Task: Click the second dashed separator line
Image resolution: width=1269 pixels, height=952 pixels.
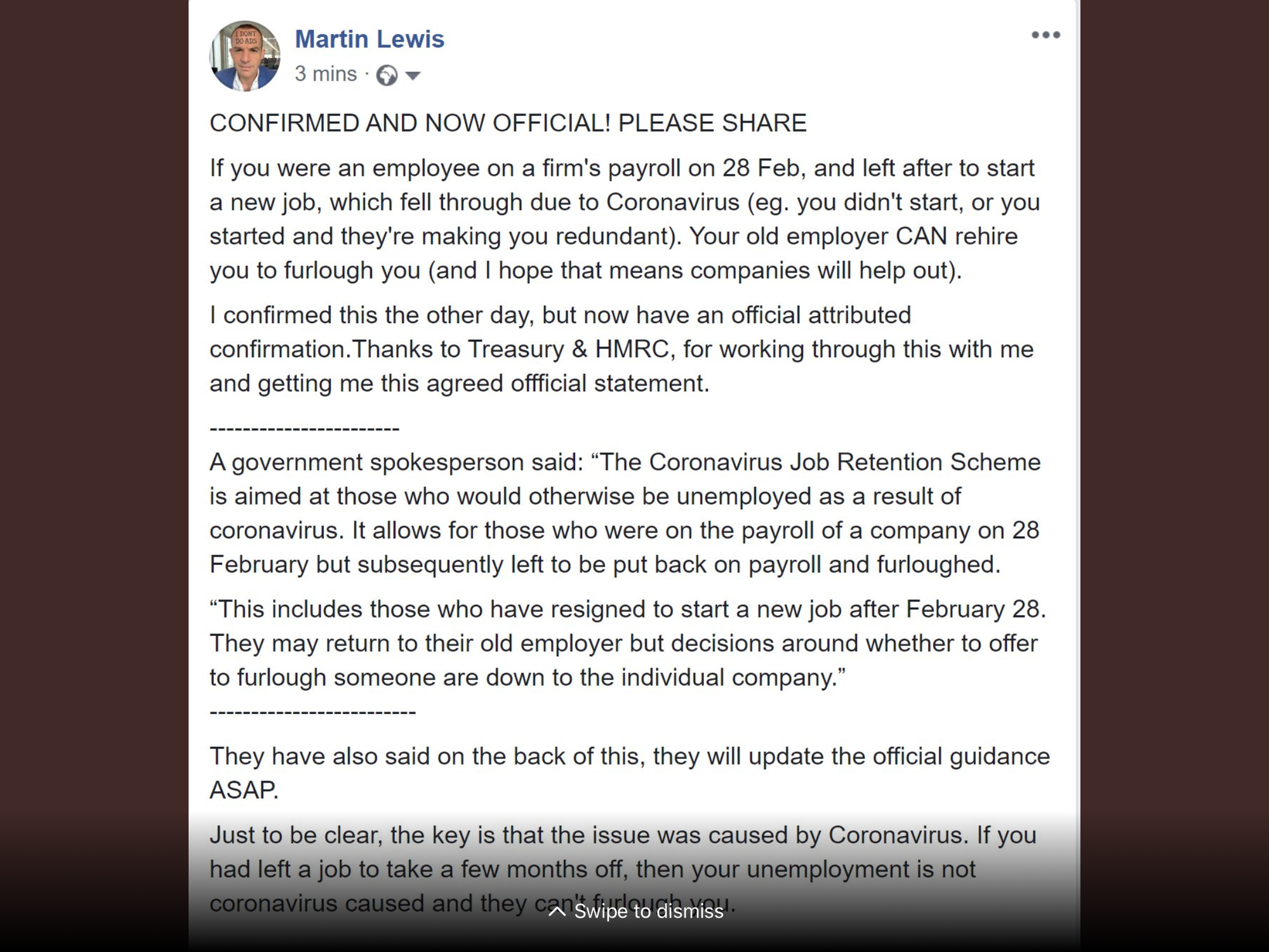Action: click(x=312, y=713)
